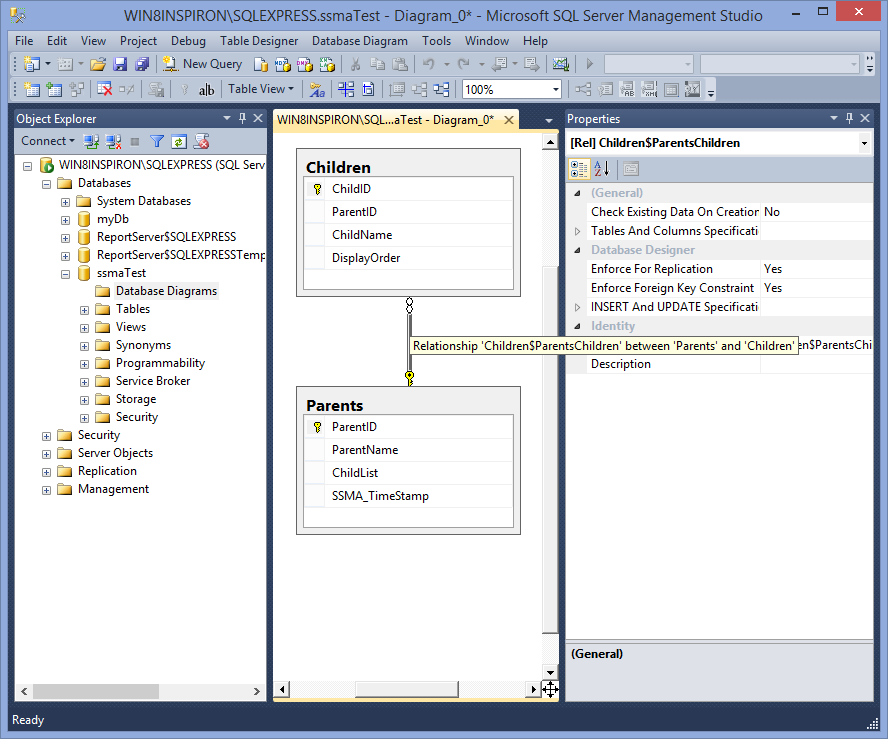Expand the System Databases folder
Viewport: 888px width, 739px height.
point(66,202)
